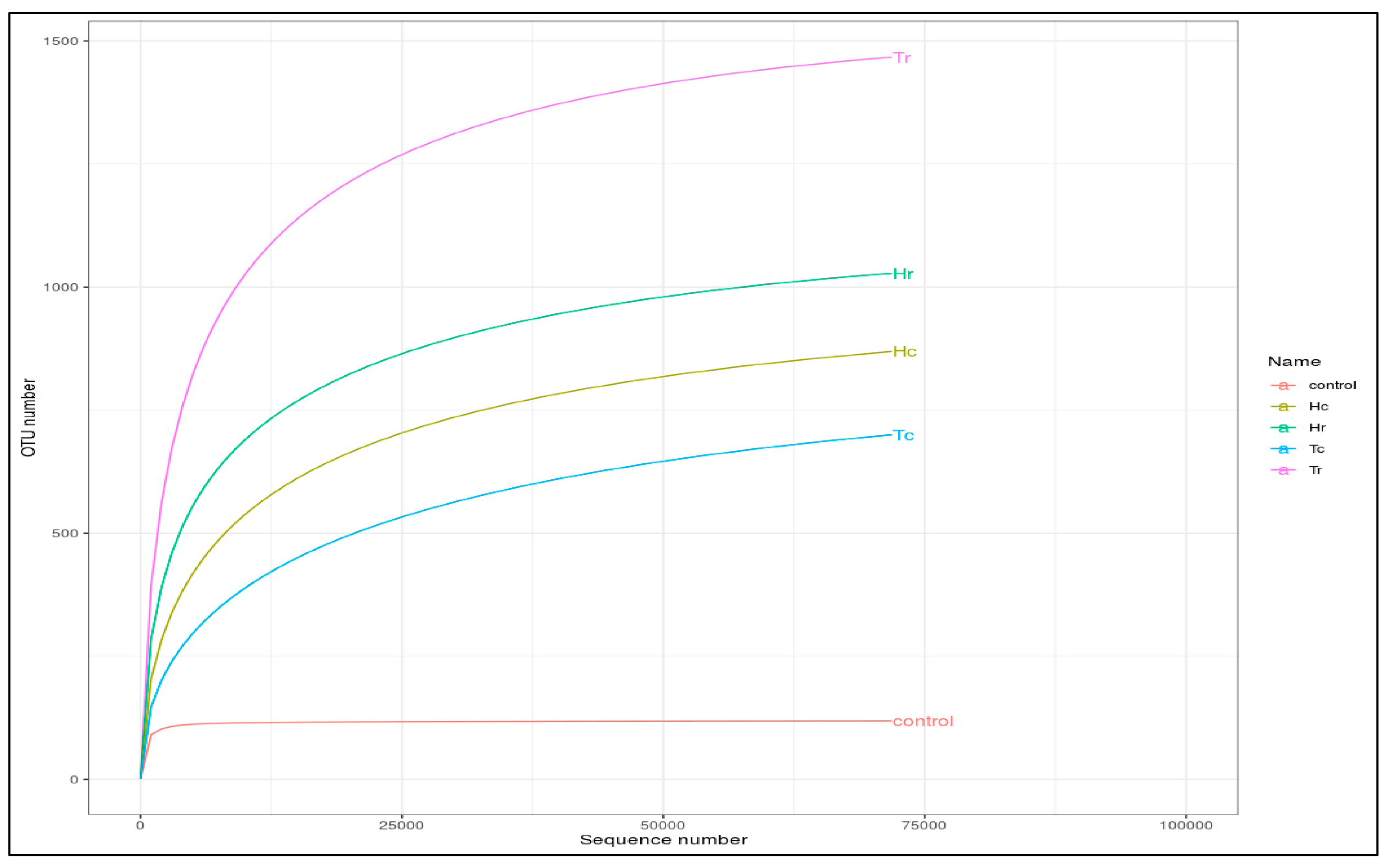Click the 1000 y-axis tick label
1388x868 pixels.
pos(60,287)
